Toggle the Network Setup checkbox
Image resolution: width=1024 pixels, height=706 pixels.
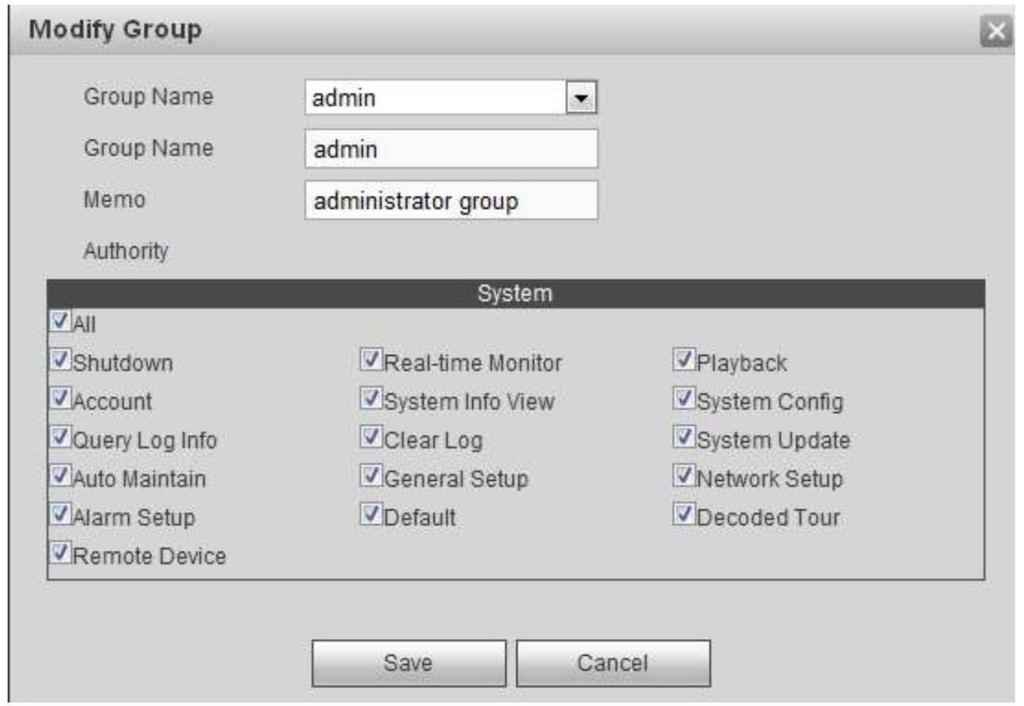coord(684,475)
